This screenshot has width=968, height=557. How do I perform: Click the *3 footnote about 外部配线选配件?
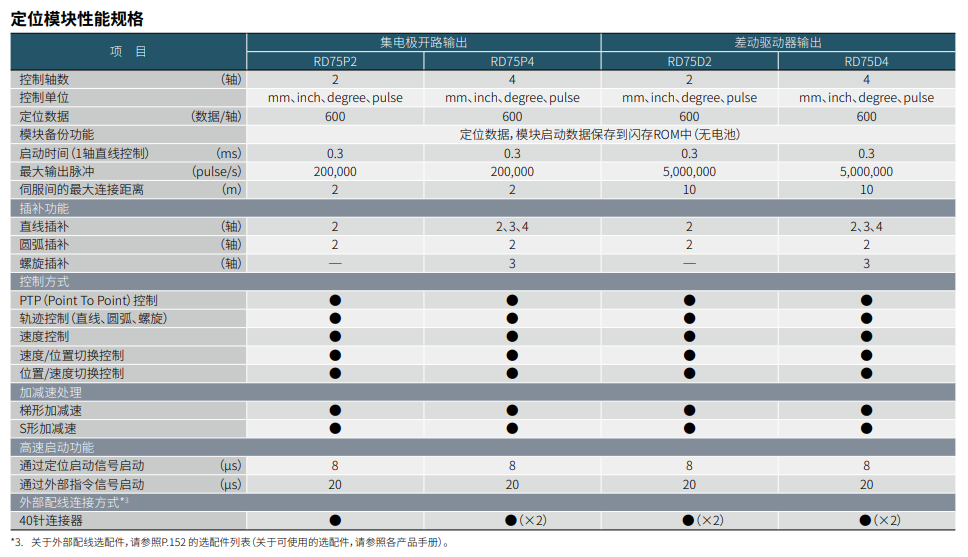click(231, 542)
